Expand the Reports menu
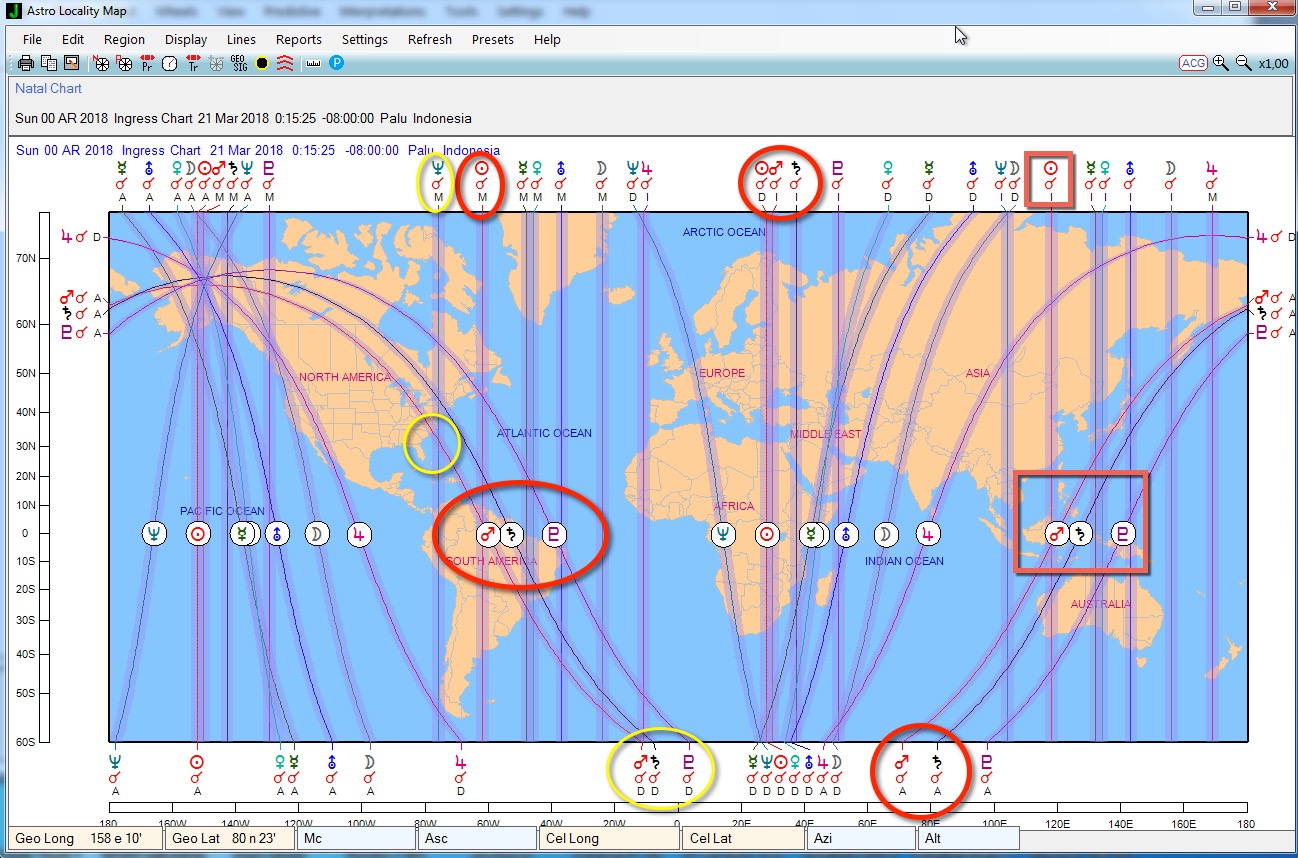The image size is (1298, 858). tap(299, 40)
